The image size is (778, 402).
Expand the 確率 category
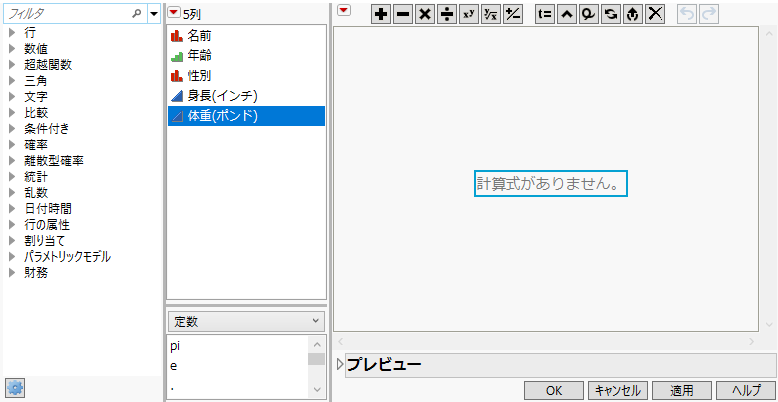click(x=12, y=145)
